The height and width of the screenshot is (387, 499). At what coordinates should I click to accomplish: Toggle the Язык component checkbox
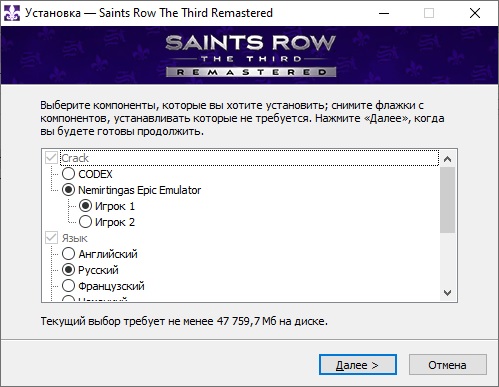[x=51, y=238]
